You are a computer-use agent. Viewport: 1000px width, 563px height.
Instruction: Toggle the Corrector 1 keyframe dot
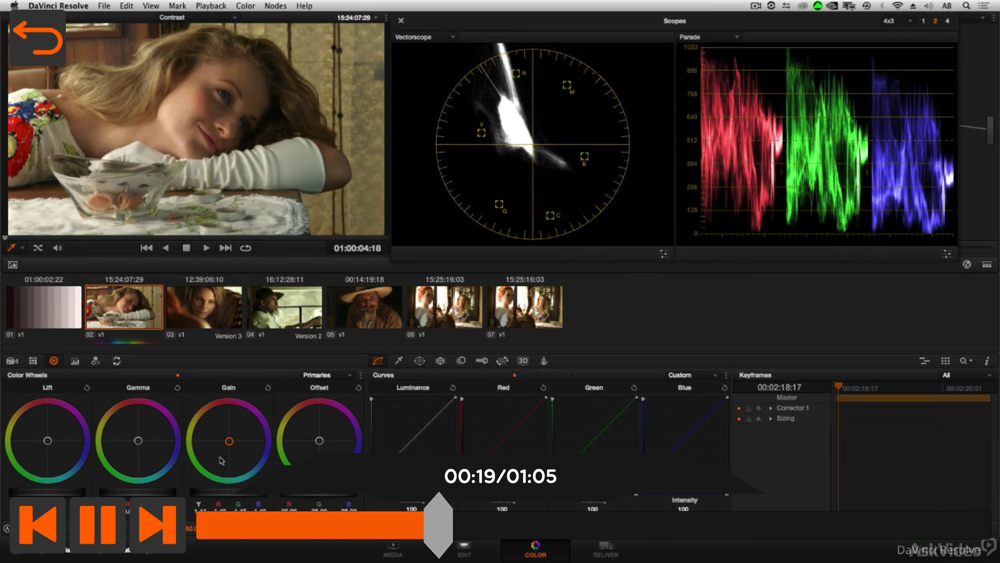[x=739, y=408]
